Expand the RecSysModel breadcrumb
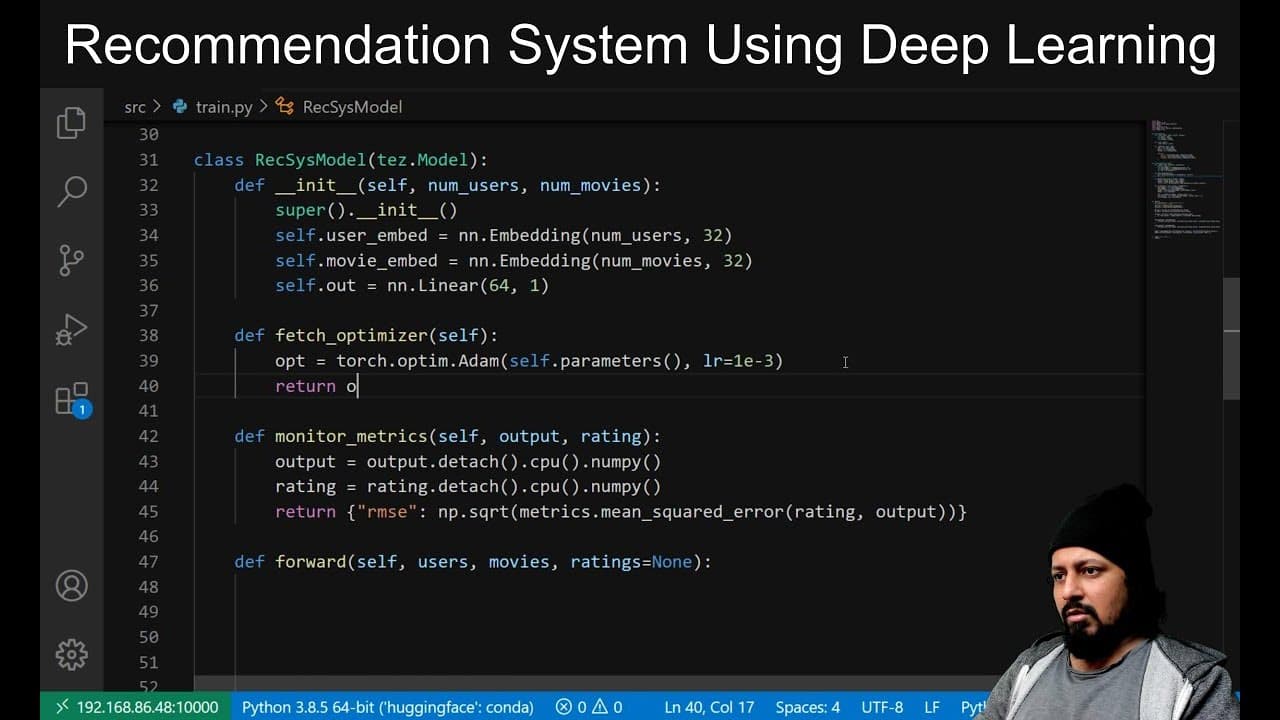The height and width of the screenshot is (720, 1280). 340,106
